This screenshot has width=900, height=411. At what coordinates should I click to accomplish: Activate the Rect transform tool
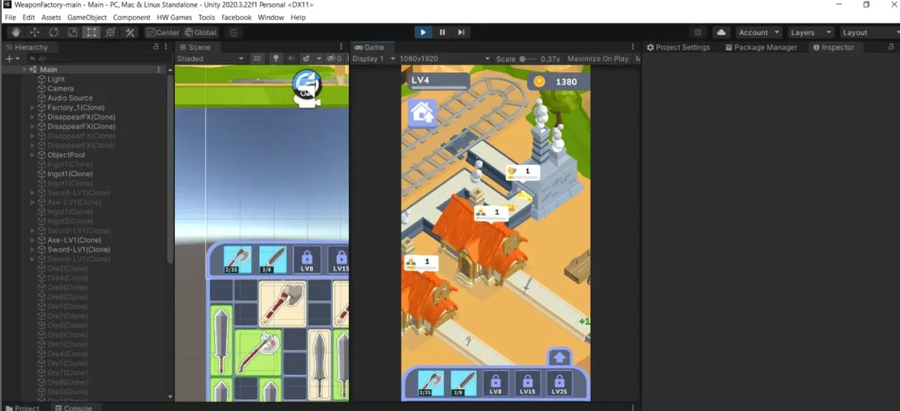[x=92, y=32]
